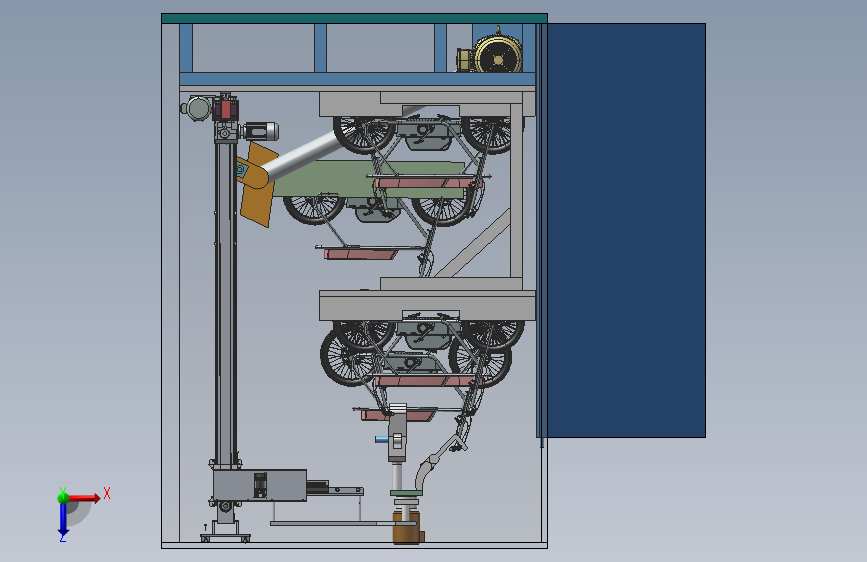Select the grey lower bicycle support beam
This screenshot has width=867, height=562.
[427, 305]
